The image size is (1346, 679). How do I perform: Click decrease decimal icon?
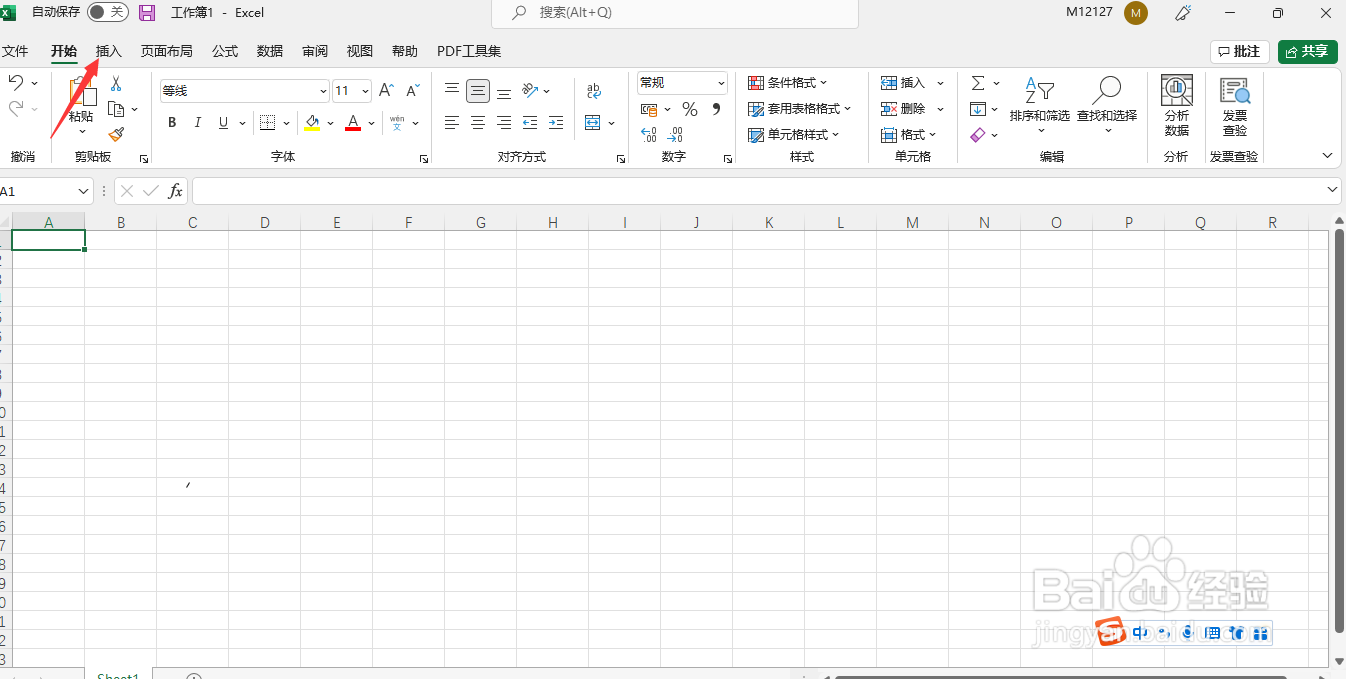(x=675, y=134)
